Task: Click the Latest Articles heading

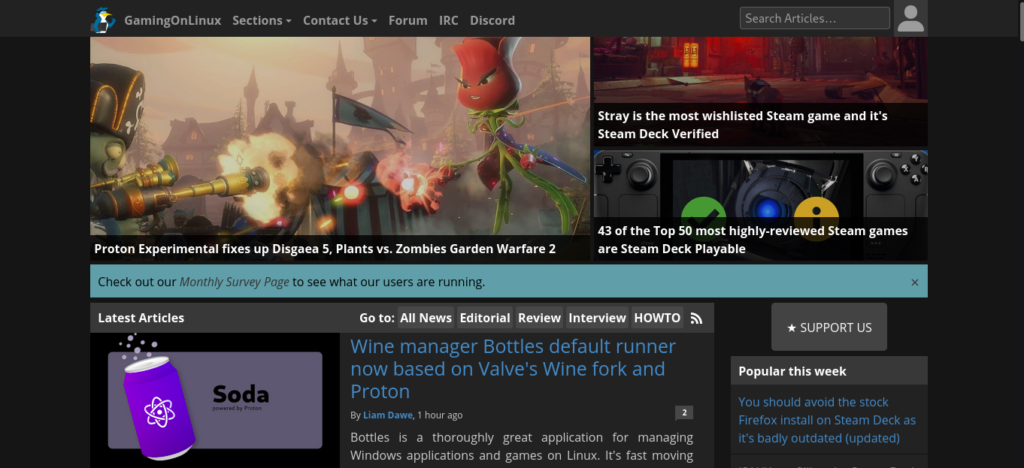Action: [141, 318]
